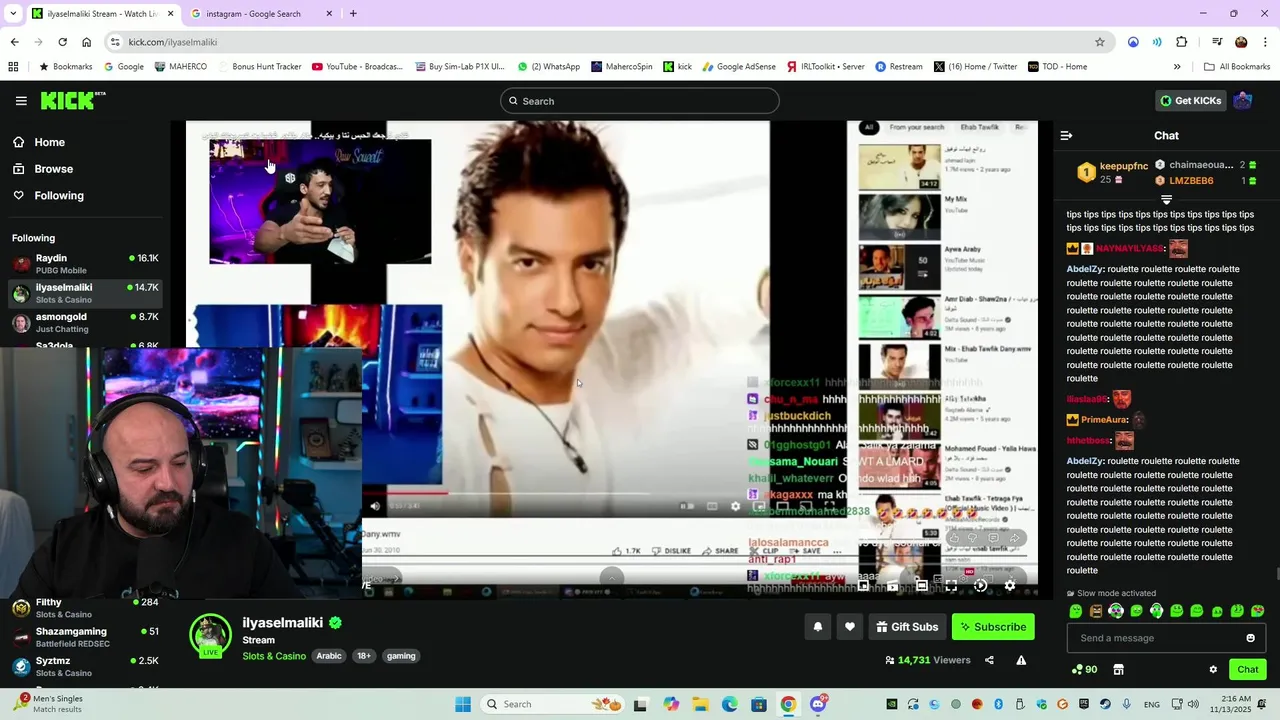The width and height of the screenshot is (1280, 720).
Task: Click the player's circular play-arrow icon
Action: 980,586
